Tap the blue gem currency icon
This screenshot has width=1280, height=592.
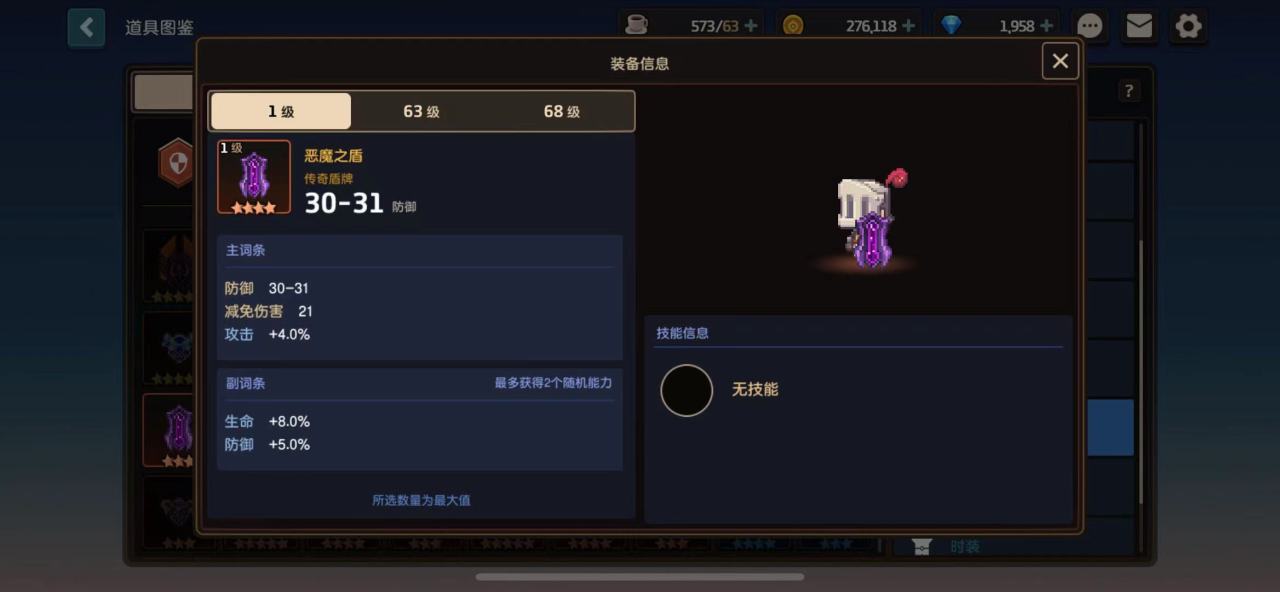click(951, 25)
